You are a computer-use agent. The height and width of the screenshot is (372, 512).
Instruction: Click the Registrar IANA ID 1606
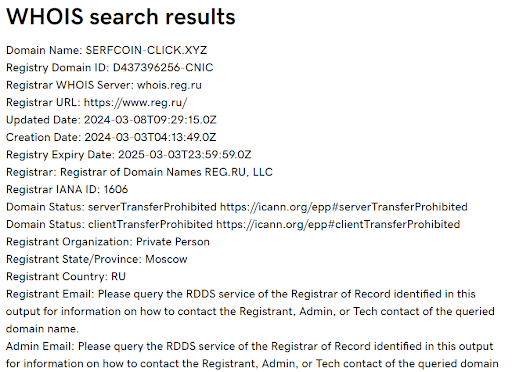[116, 190]
